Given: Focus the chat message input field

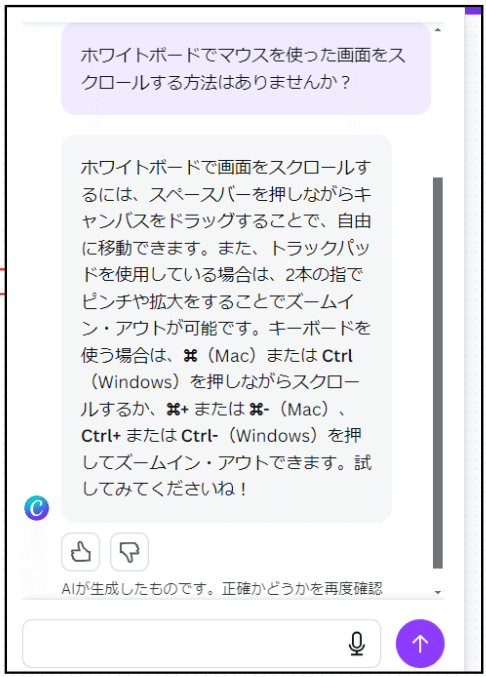Looking at the screenshot, I should click(x=202, y=643).
